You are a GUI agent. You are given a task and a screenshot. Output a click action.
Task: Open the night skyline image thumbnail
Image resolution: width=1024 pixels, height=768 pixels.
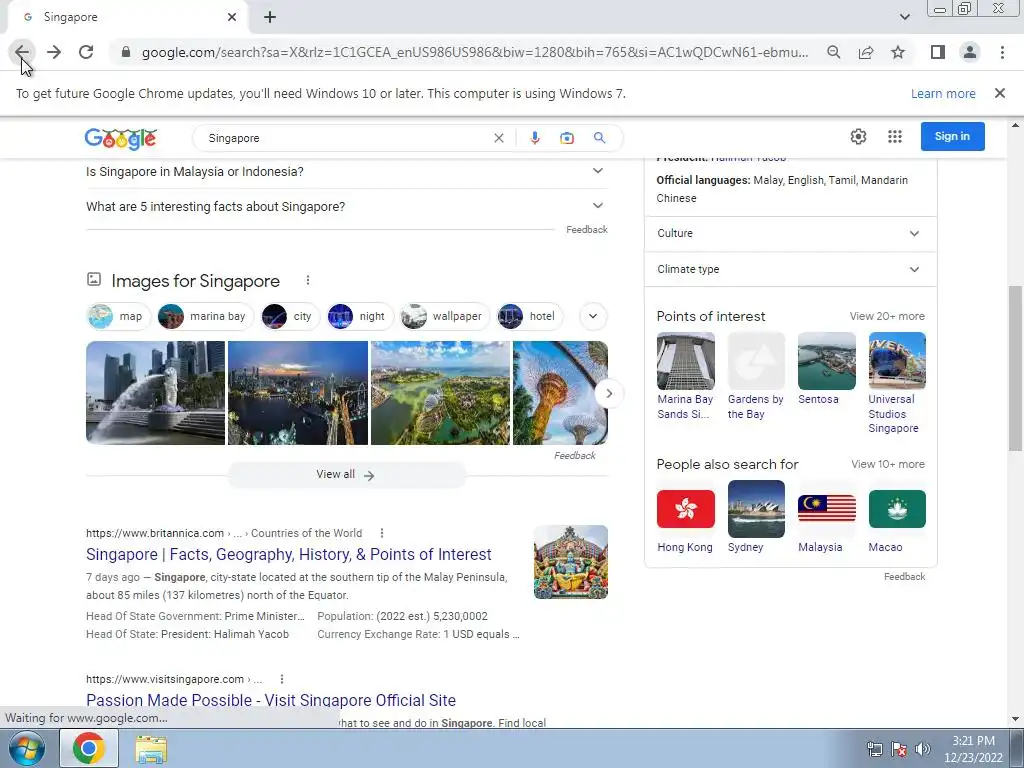298,393
